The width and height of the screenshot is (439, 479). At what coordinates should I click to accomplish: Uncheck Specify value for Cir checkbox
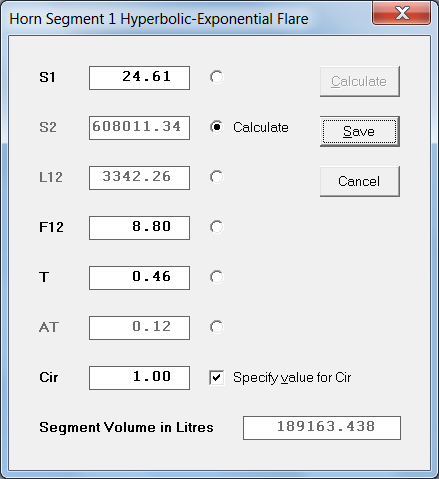217,378
